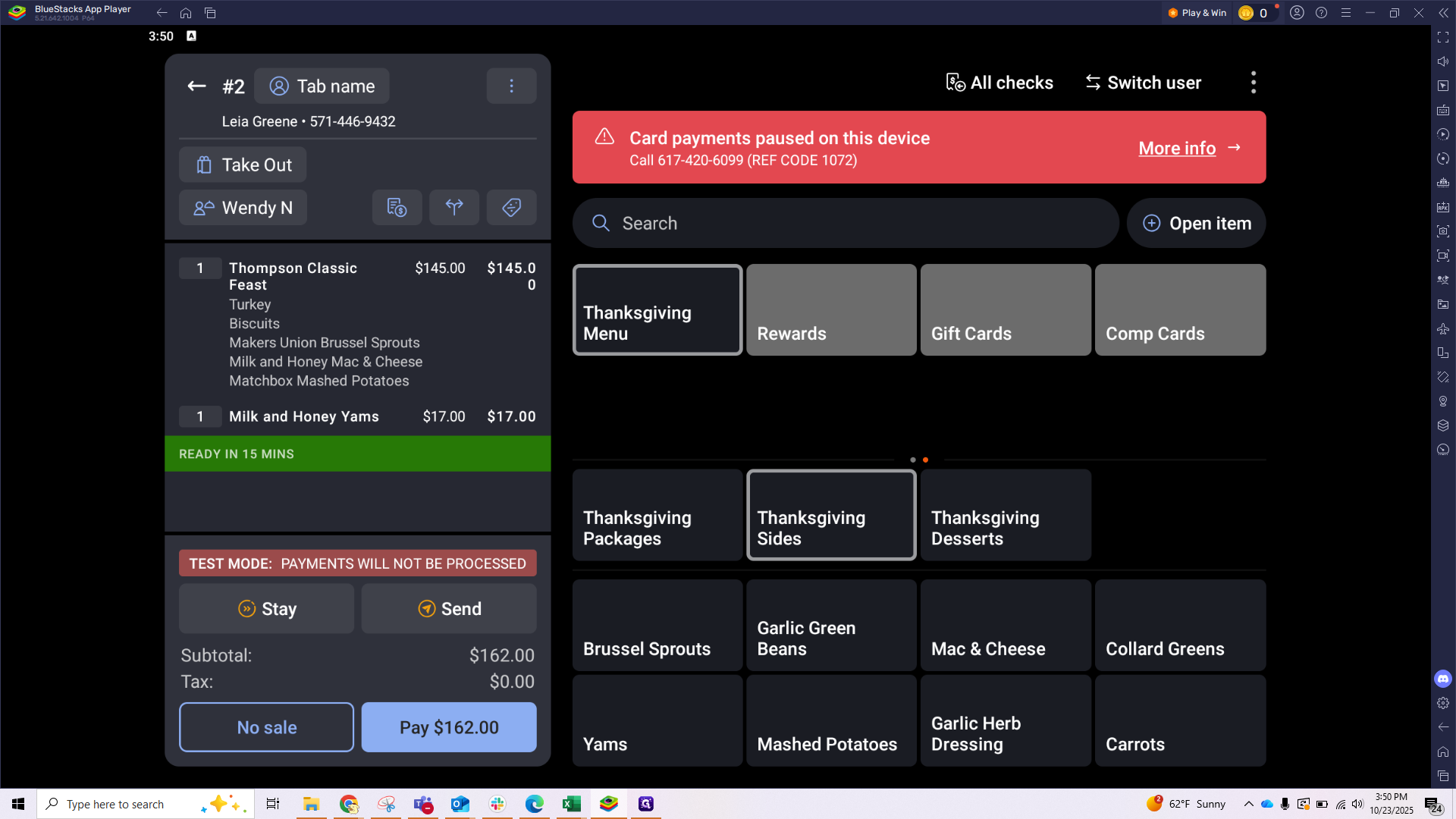This screenshot has height=819, width=1456.
Task: Click the back arrow next to check #2
Action: (x=196, y=86)
